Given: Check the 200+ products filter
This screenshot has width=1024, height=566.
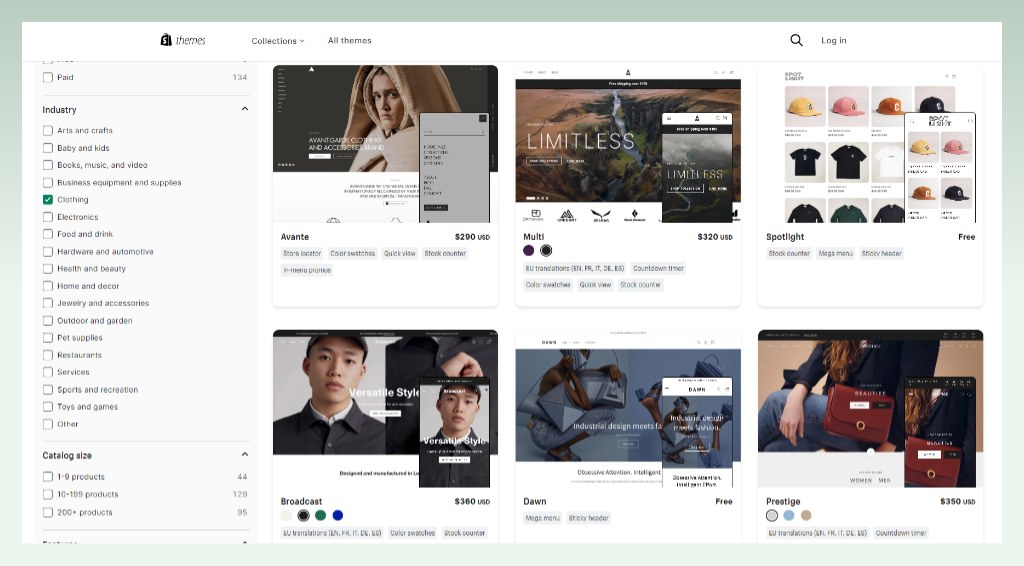Looking at the screenshot, I should point(48,512).
